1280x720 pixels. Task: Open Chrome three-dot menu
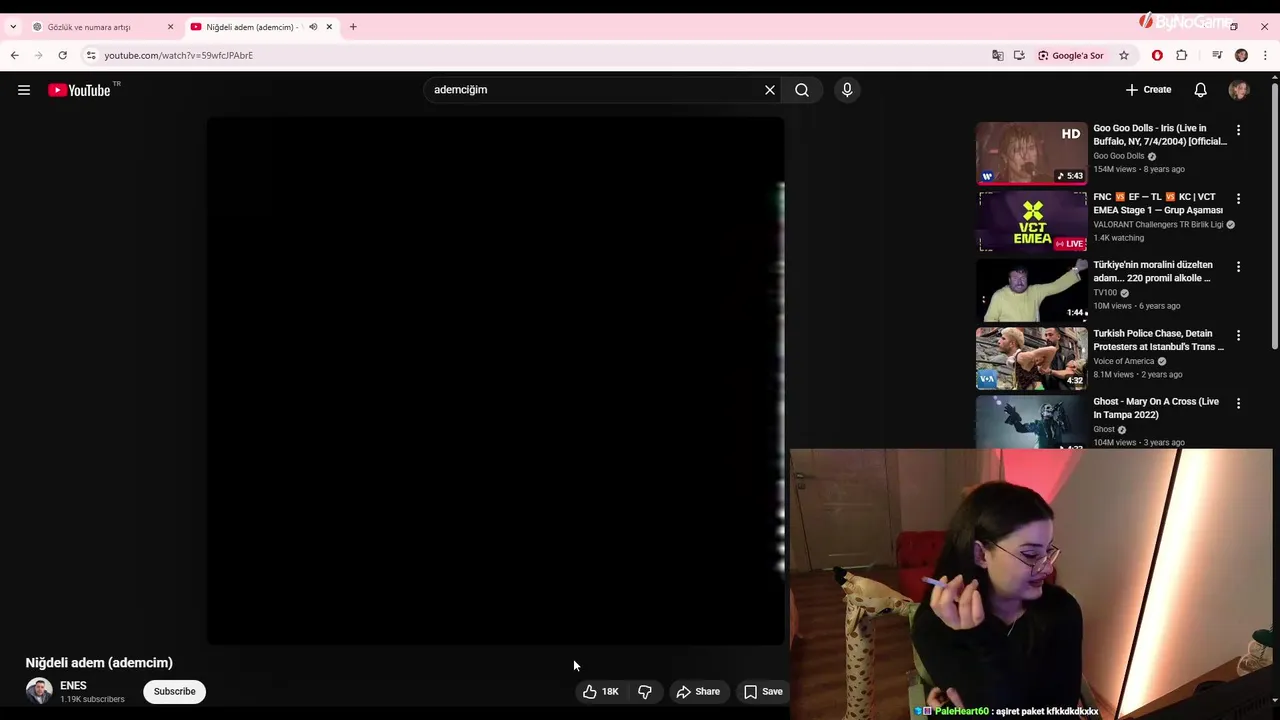1265,55
